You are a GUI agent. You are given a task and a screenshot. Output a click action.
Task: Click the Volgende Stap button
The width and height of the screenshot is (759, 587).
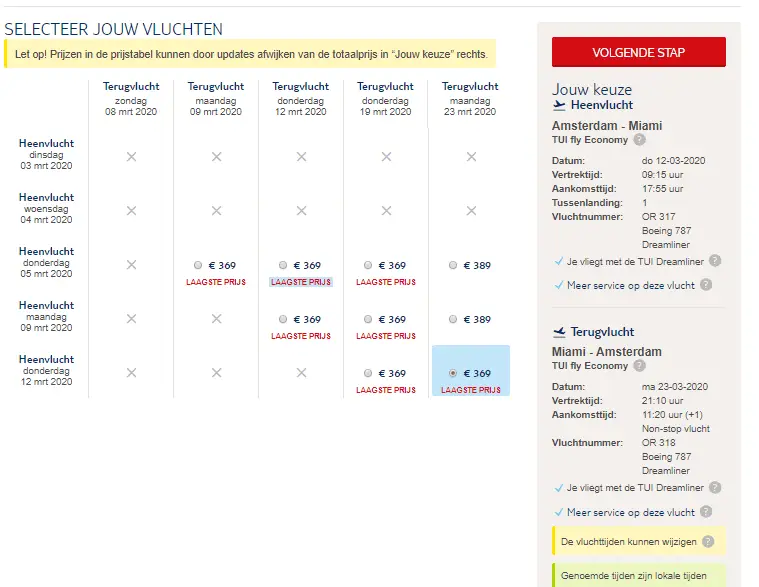click(x=638, y=52)
